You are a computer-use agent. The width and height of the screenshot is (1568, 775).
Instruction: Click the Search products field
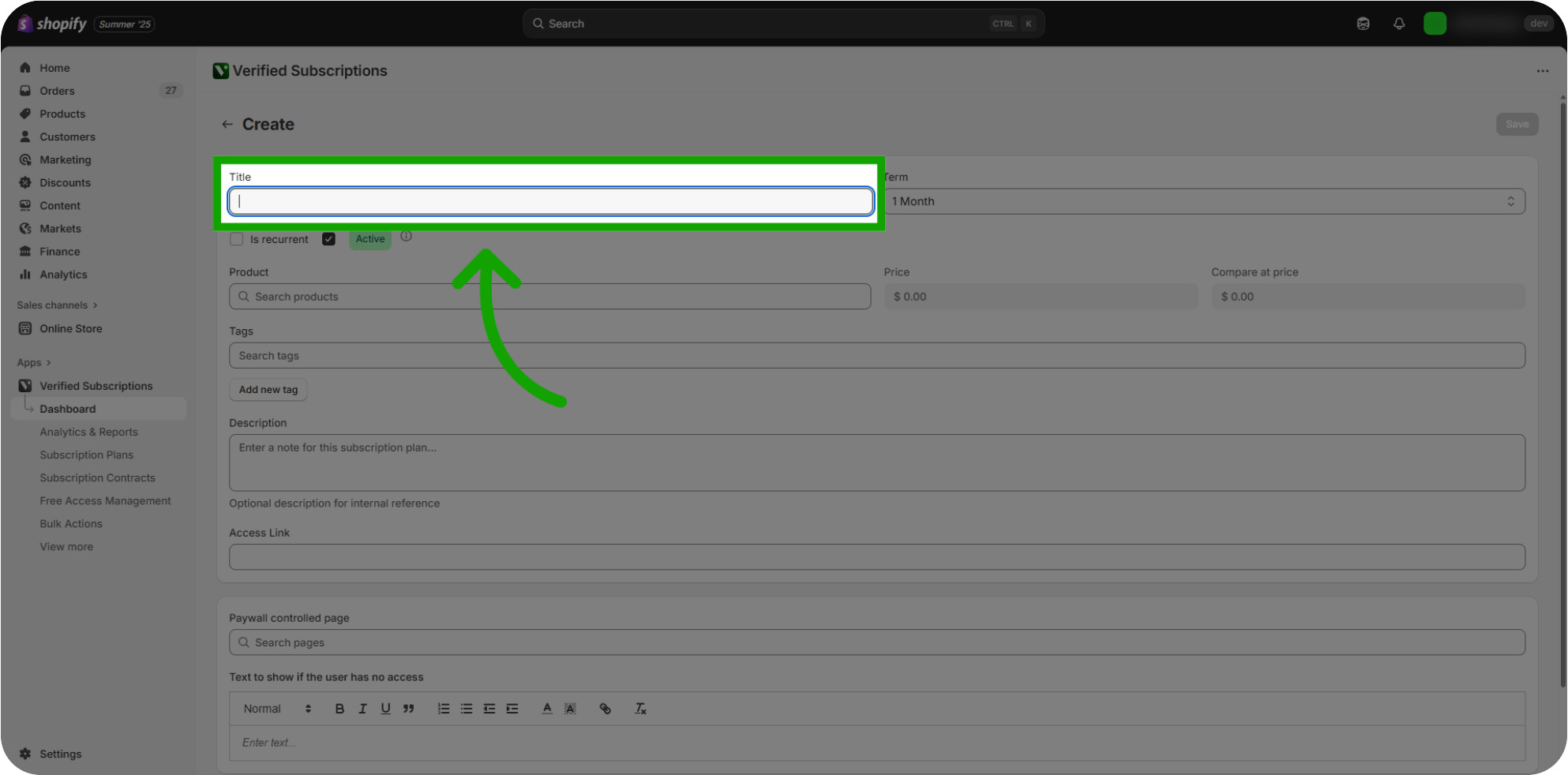[x=550, y=297]
